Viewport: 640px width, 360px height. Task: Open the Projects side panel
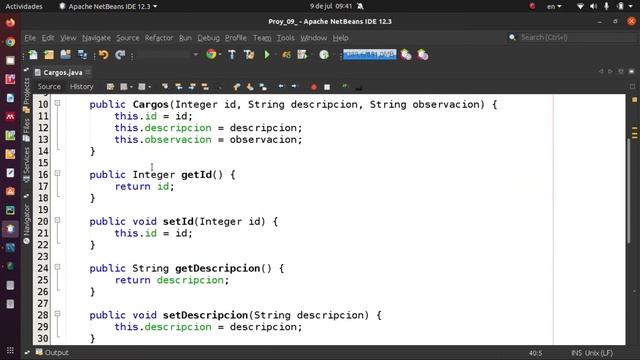[27, 95]
